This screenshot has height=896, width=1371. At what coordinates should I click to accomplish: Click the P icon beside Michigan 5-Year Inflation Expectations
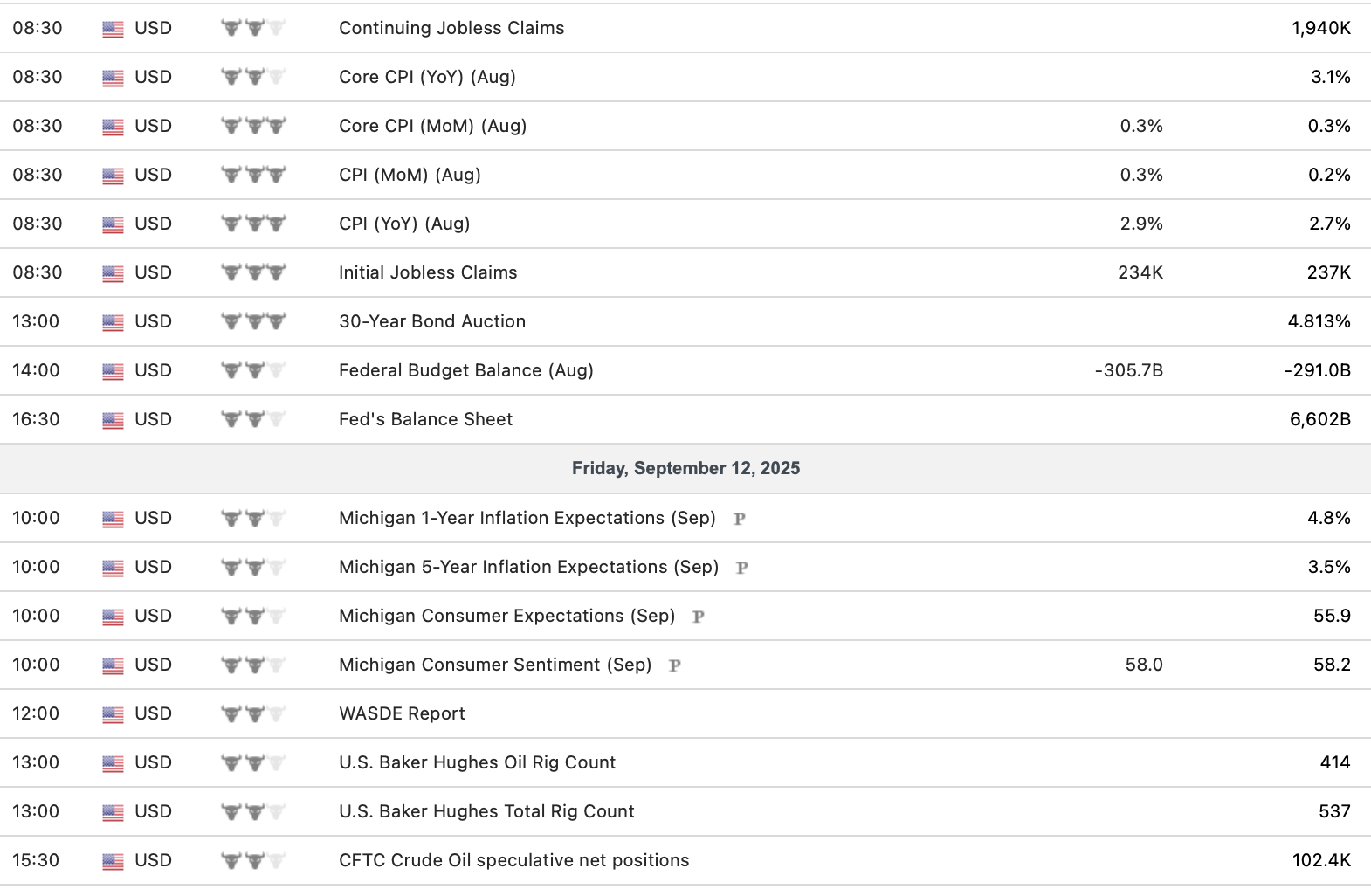tap(742, 568)
